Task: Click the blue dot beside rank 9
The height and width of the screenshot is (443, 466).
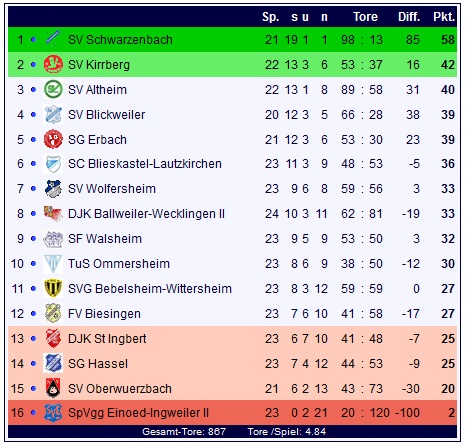Action: coord(33,239)
